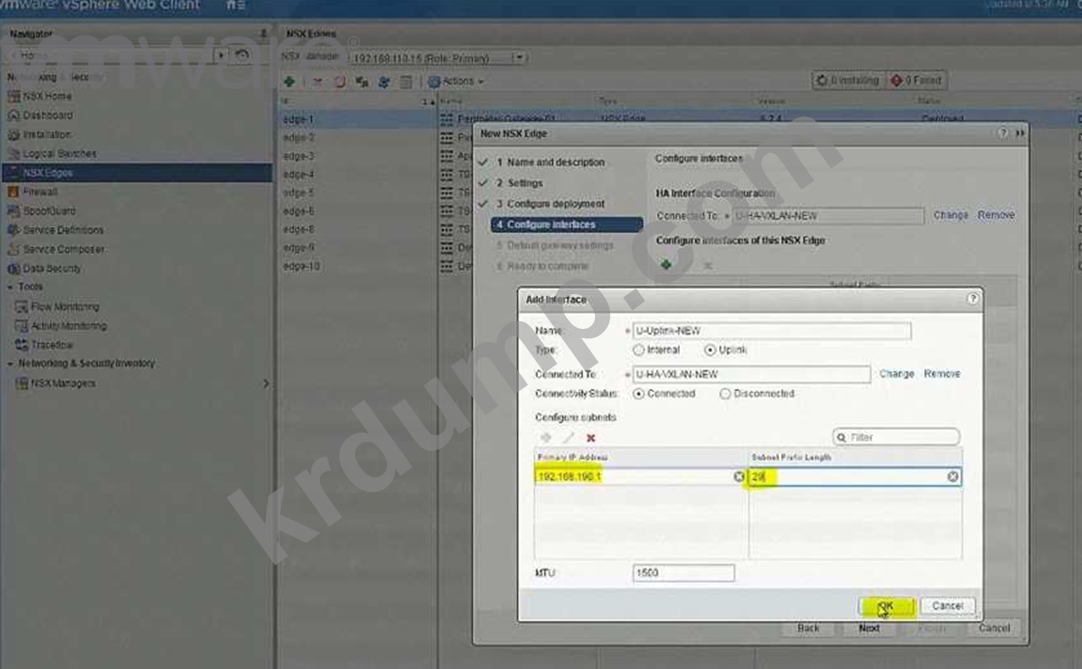Screen dimensions: 1082x669
Task: Click the SpoofGuard icon in navigator
Action: point(13,211)
